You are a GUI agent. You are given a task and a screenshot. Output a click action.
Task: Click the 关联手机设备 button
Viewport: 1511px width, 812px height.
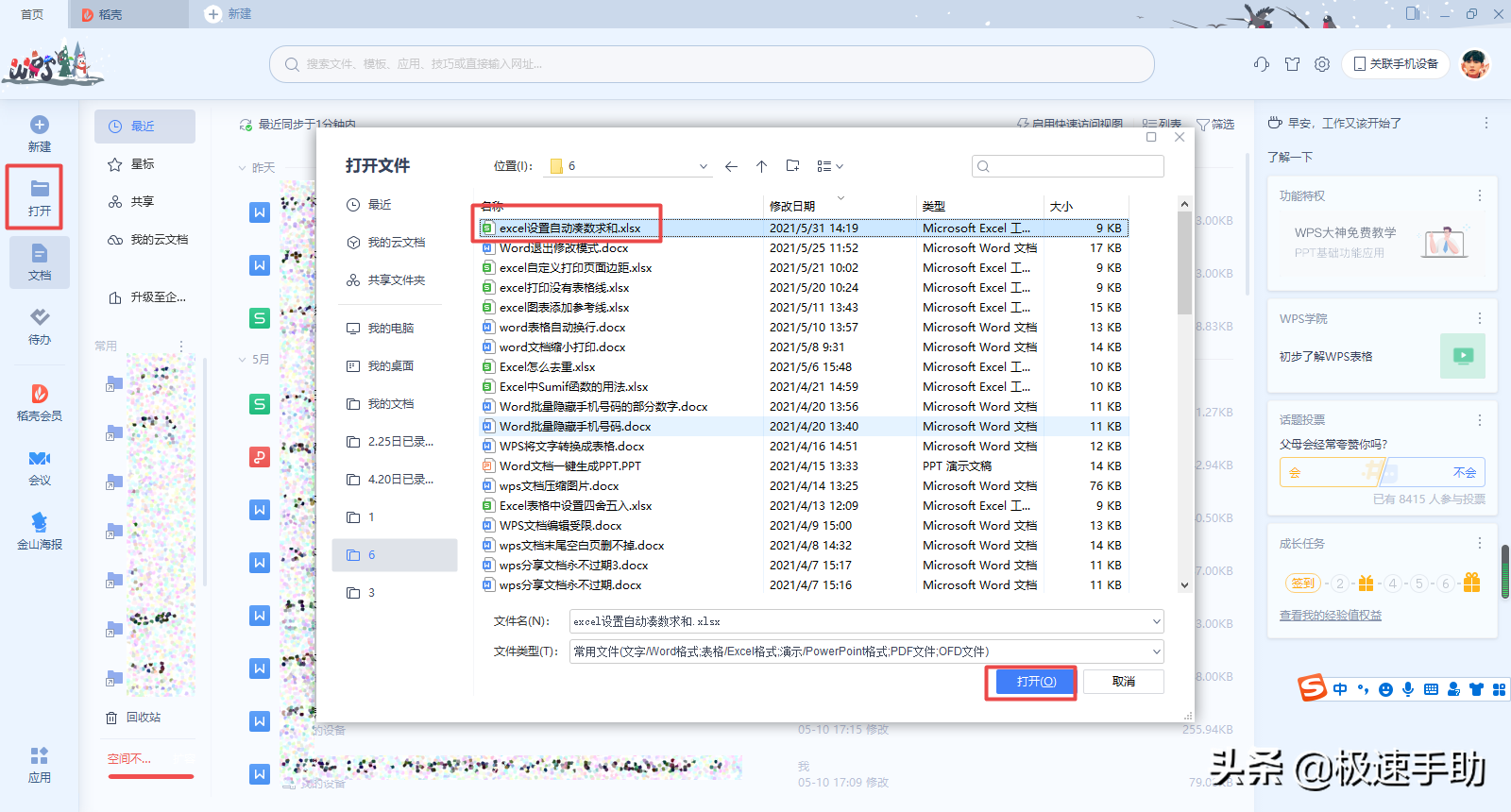[x=1396, y=64]
